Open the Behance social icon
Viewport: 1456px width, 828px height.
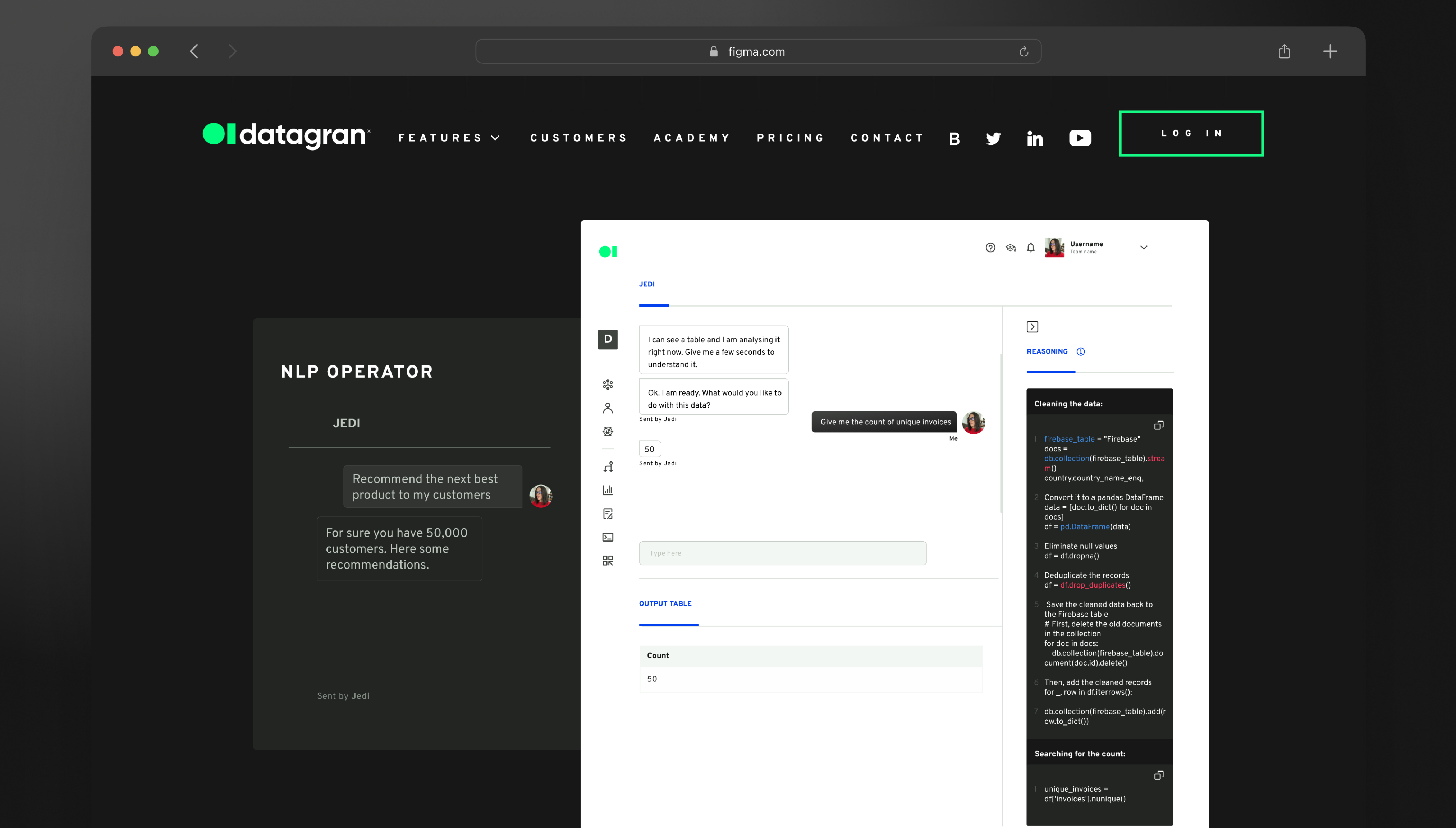coord(954,139)
